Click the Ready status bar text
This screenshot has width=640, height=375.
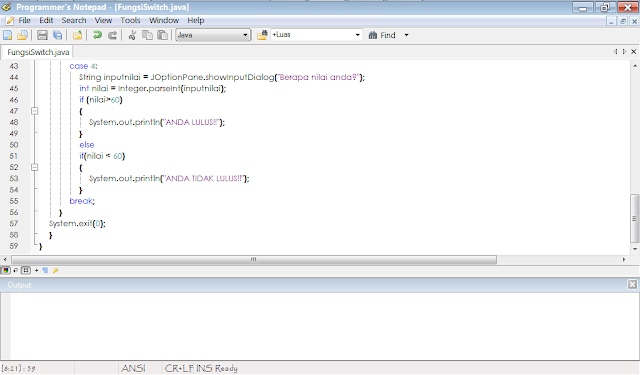pos(226,368)
